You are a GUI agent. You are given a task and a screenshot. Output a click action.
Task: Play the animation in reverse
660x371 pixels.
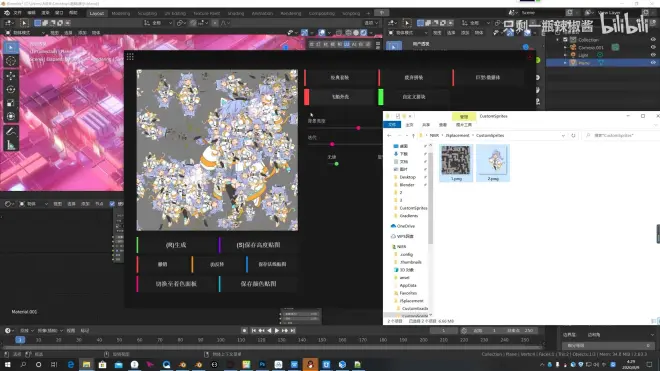click(x=269, y=331)
